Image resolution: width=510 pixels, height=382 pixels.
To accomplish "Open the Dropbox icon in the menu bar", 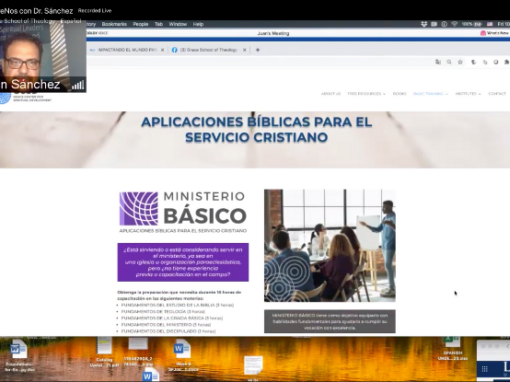I will coord(424,24).
